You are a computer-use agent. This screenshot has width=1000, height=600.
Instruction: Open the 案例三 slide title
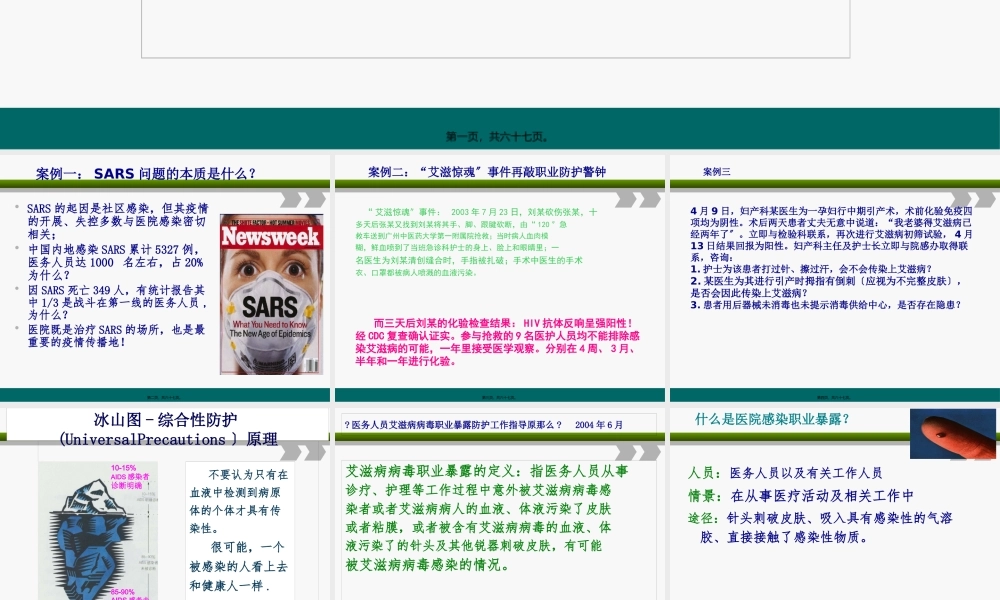point(717,172)
